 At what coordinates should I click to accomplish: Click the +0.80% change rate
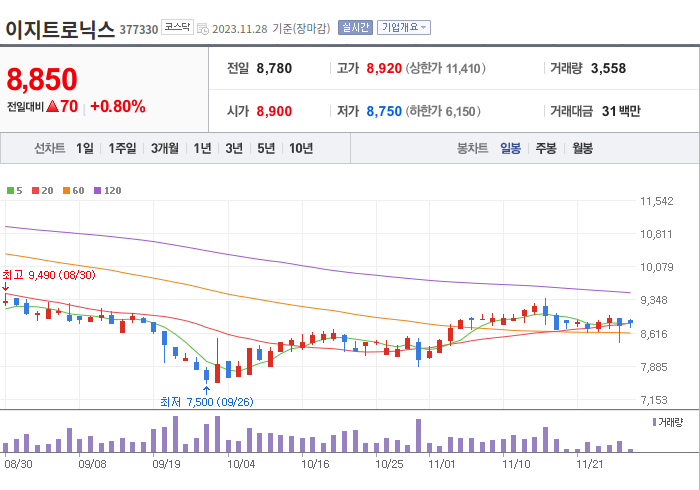(118, 107)
